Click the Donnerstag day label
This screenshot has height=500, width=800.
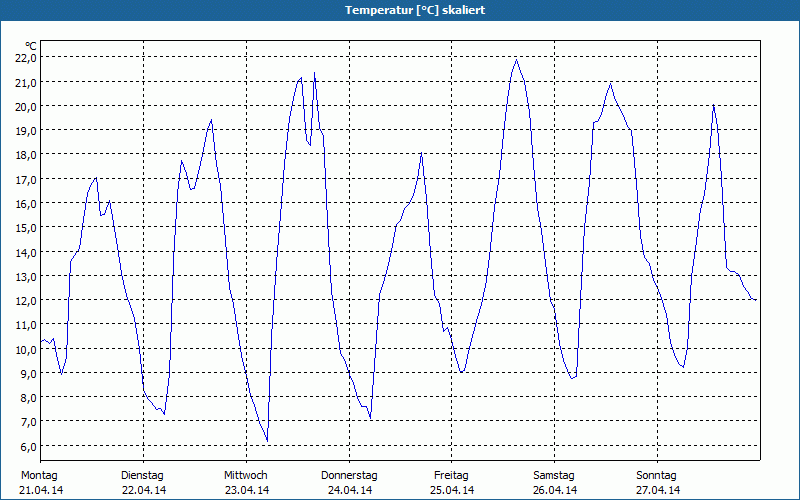349,476
